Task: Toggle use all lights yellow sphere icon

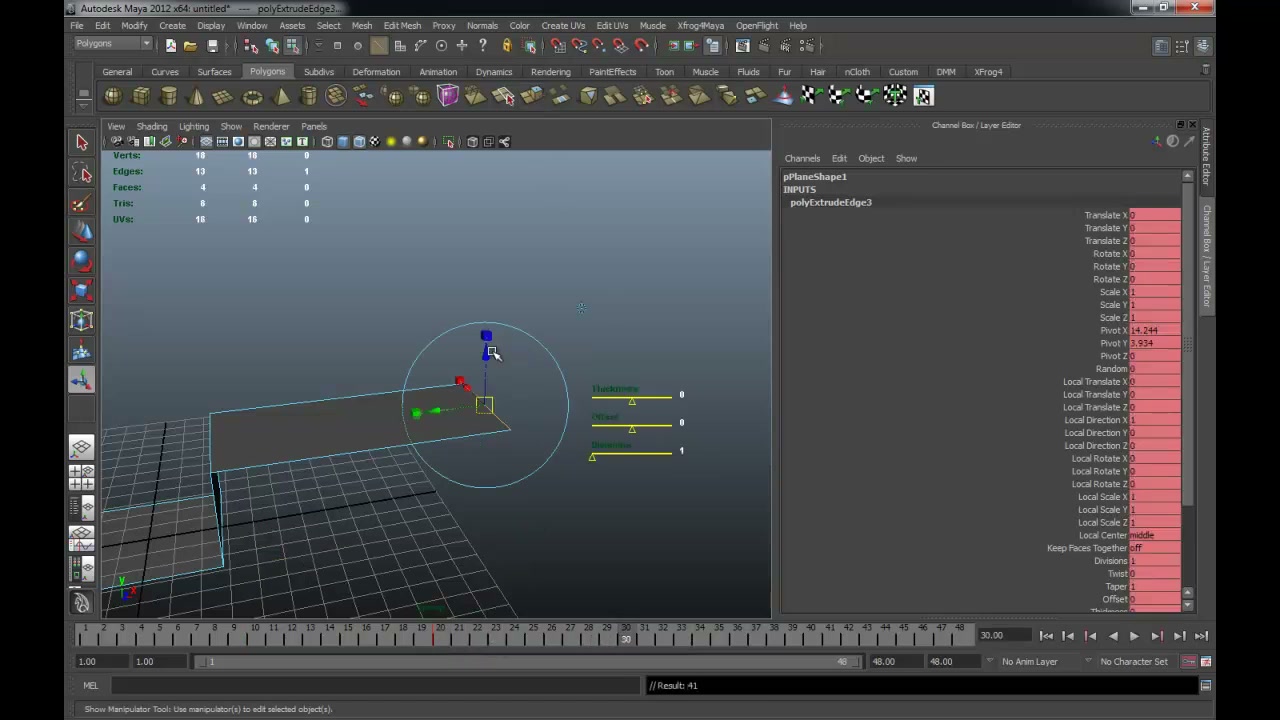Action: click(x=390, y=142)
